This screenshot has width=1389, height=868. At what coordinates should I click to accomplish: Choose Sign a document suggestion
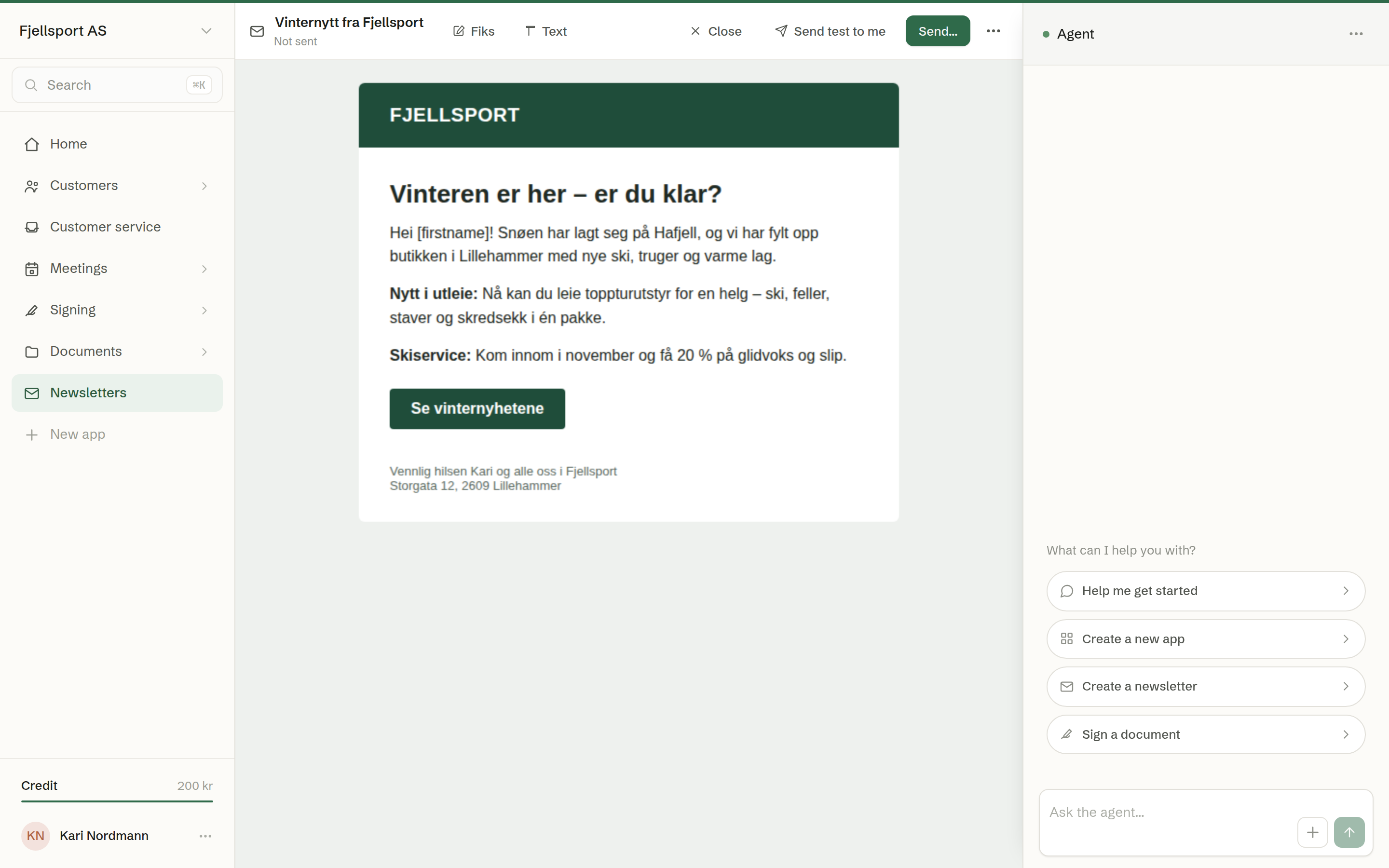(x=1205, y=734)
